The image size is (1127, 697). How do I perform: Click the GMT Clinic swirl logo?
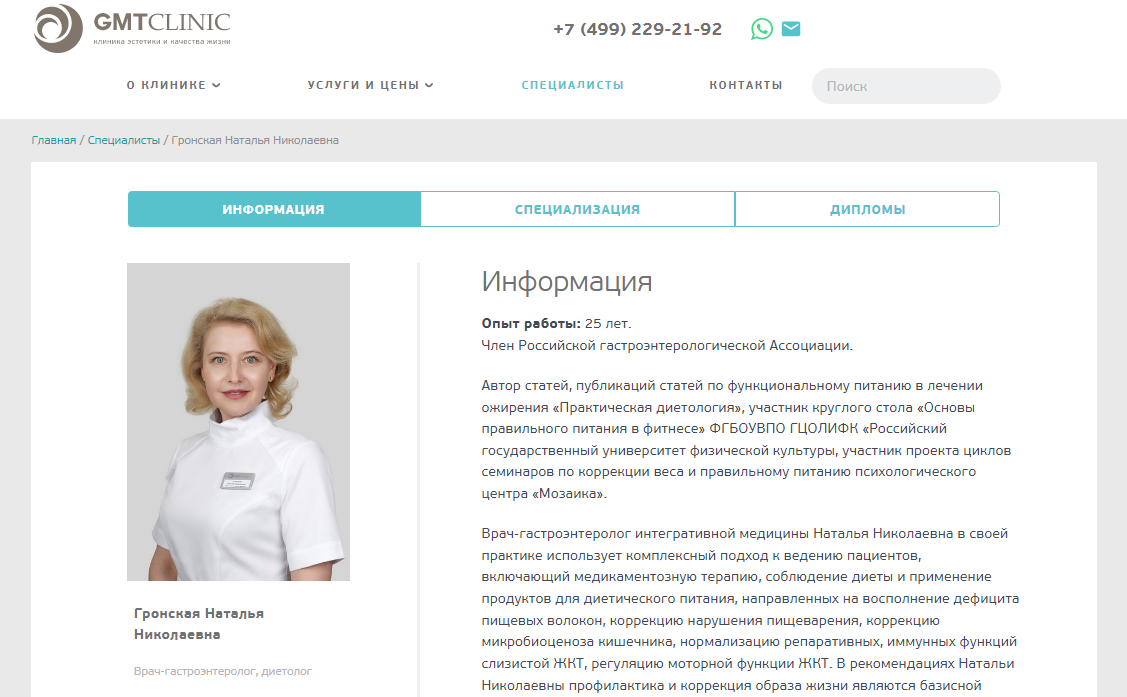tap(58, 28)
